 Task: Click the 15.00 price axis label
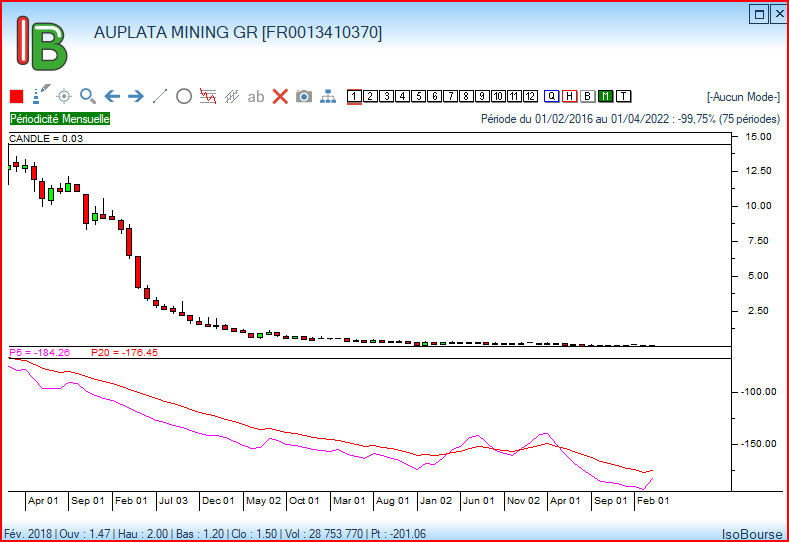[x=758, y=136]
